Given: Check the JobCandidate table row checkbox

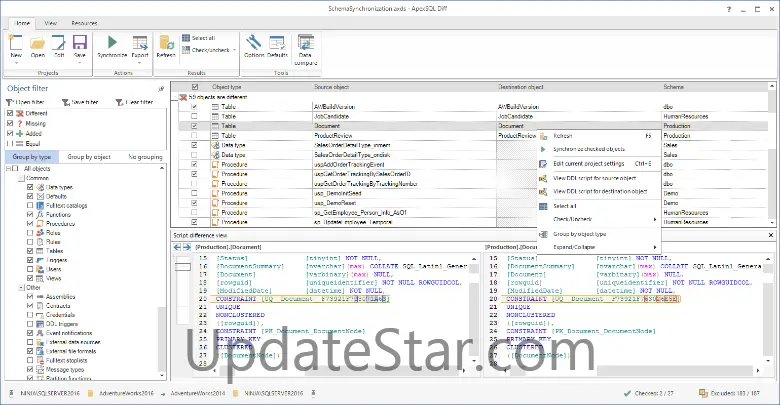Looking at the screenshot, I should pyautogui.click(x=194, y=116).
